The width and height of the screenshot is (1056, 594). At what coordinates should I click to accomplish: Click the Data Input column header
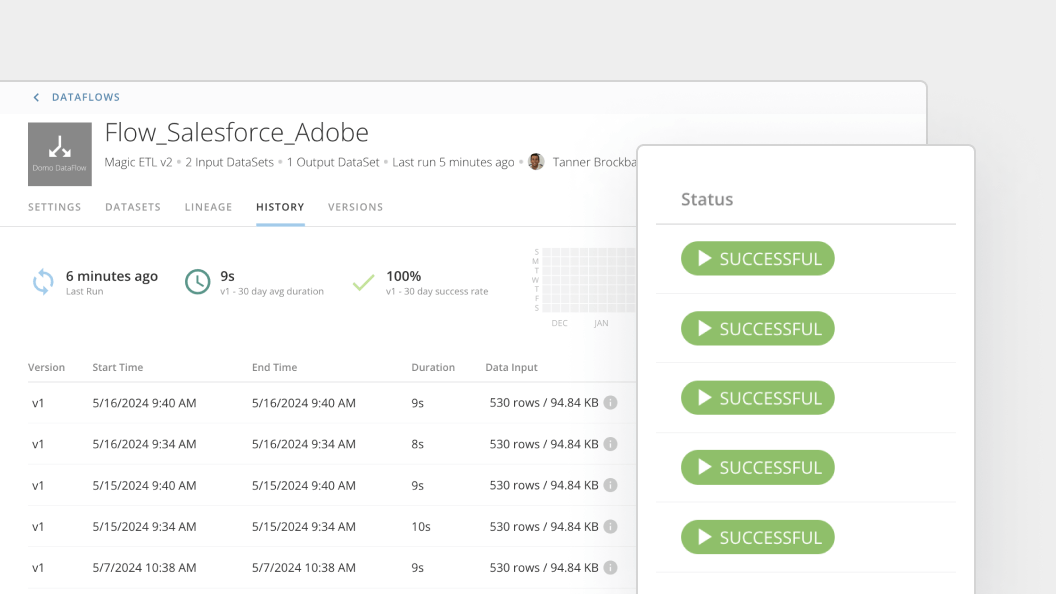pos(511,368)
